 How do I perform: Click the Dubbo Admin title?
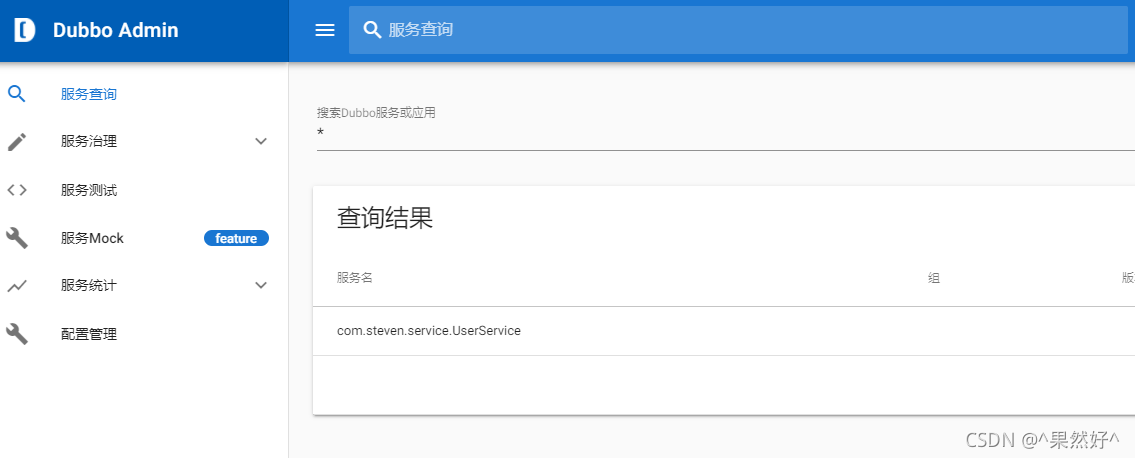pyautogui.click(x=116, y=30)
